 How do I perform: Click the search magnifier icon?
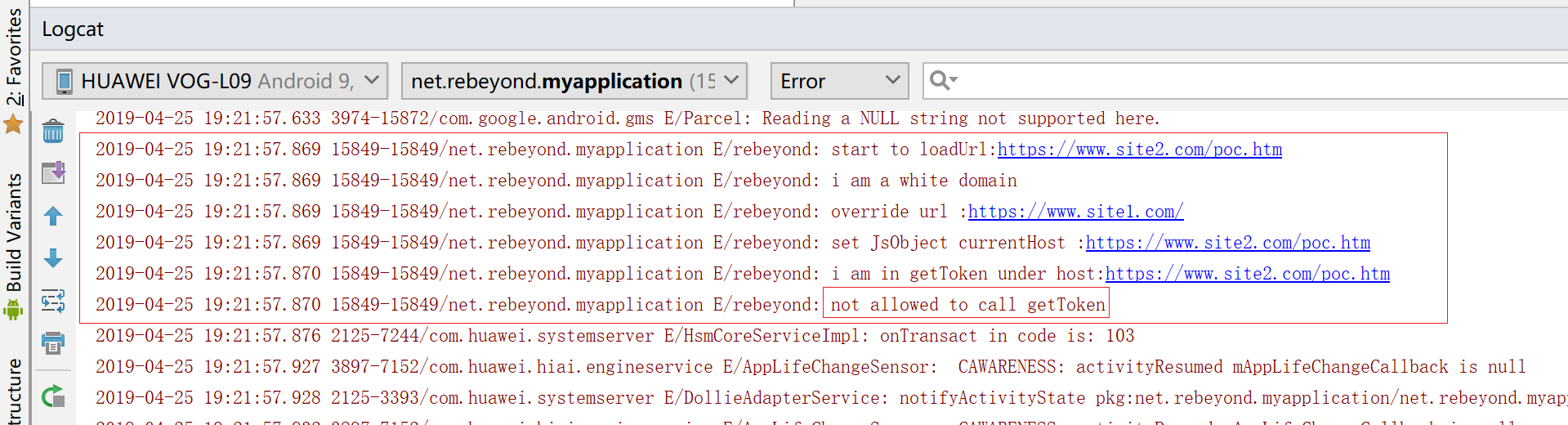pos(943,80)
